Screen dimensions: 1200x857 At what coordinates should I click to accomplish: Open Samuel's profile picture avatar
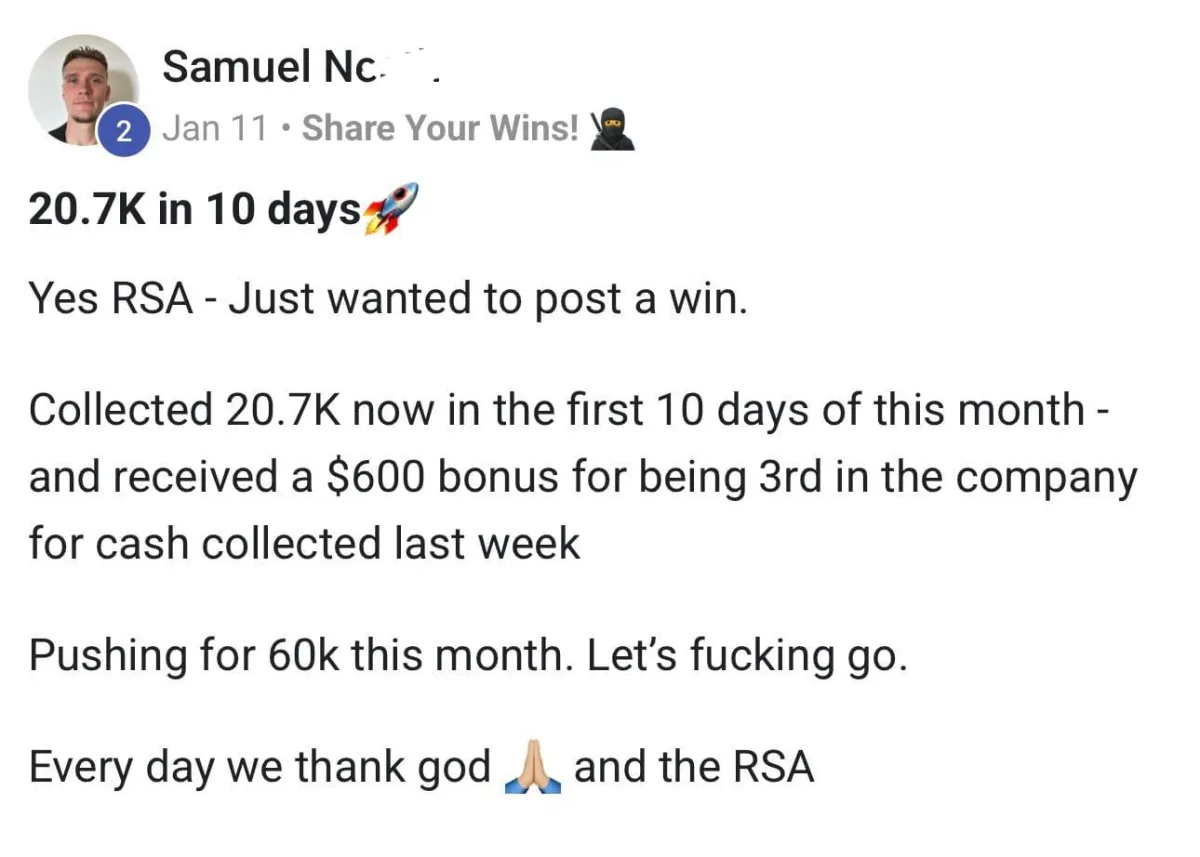(83, 89)
